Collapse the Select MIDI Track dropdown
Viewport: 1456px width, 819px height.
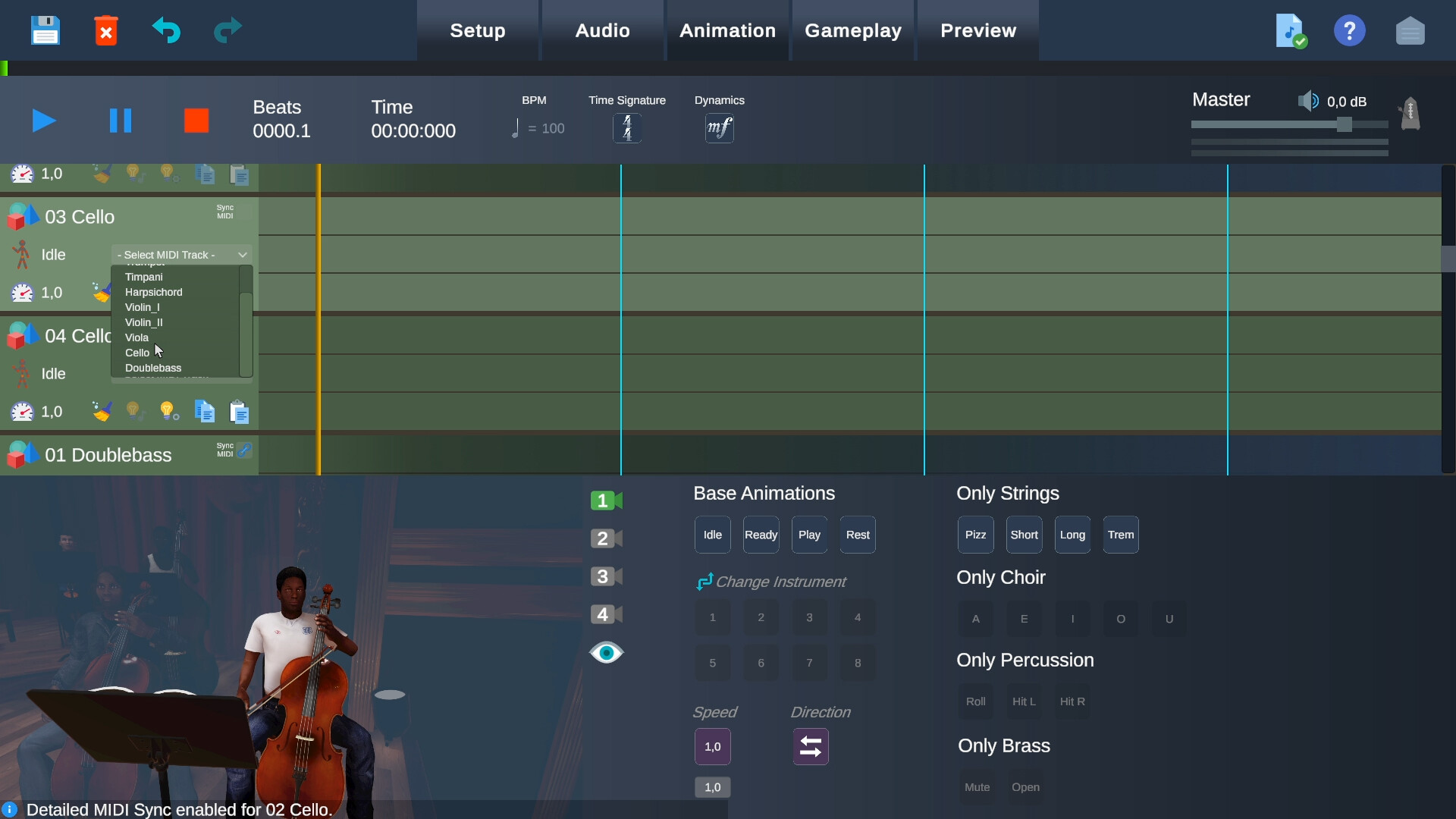[x=242, y=254]
